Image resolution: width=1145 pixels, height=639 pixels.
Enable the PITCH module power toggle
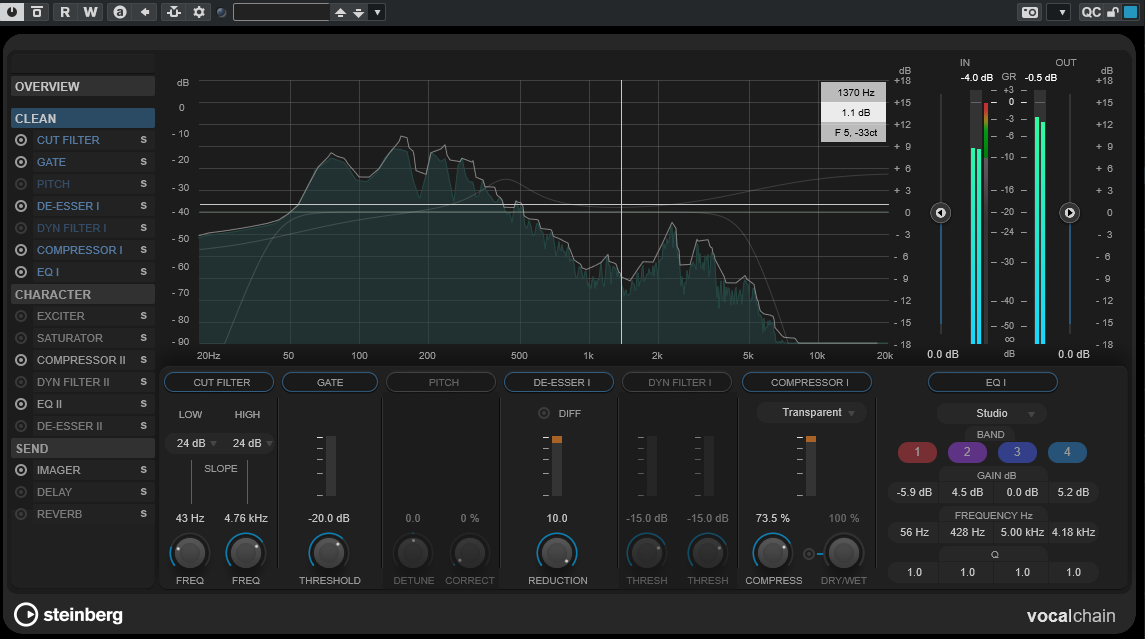click(21, 184)
